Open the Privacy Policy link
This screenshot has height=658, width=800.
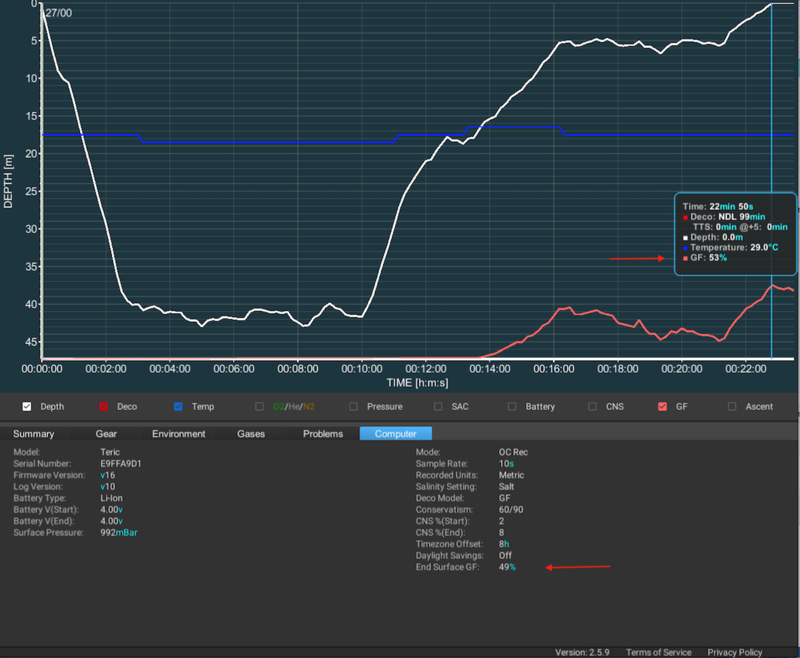[735, 652]
